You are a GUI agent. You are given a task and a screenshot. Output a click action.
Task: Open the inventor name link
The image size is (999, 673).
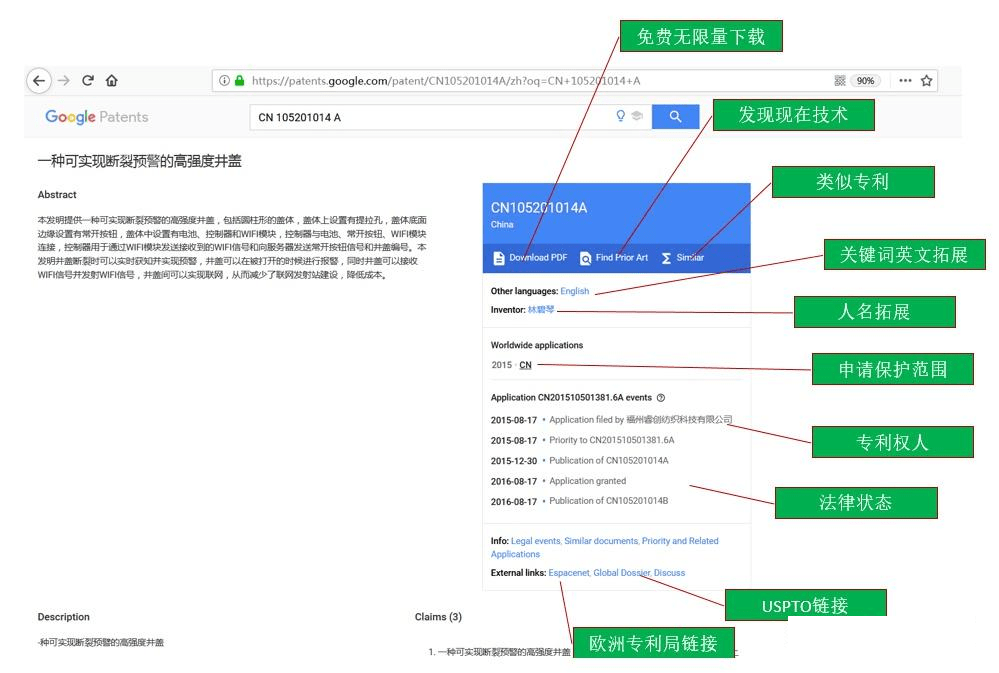(x=541, y=310)
